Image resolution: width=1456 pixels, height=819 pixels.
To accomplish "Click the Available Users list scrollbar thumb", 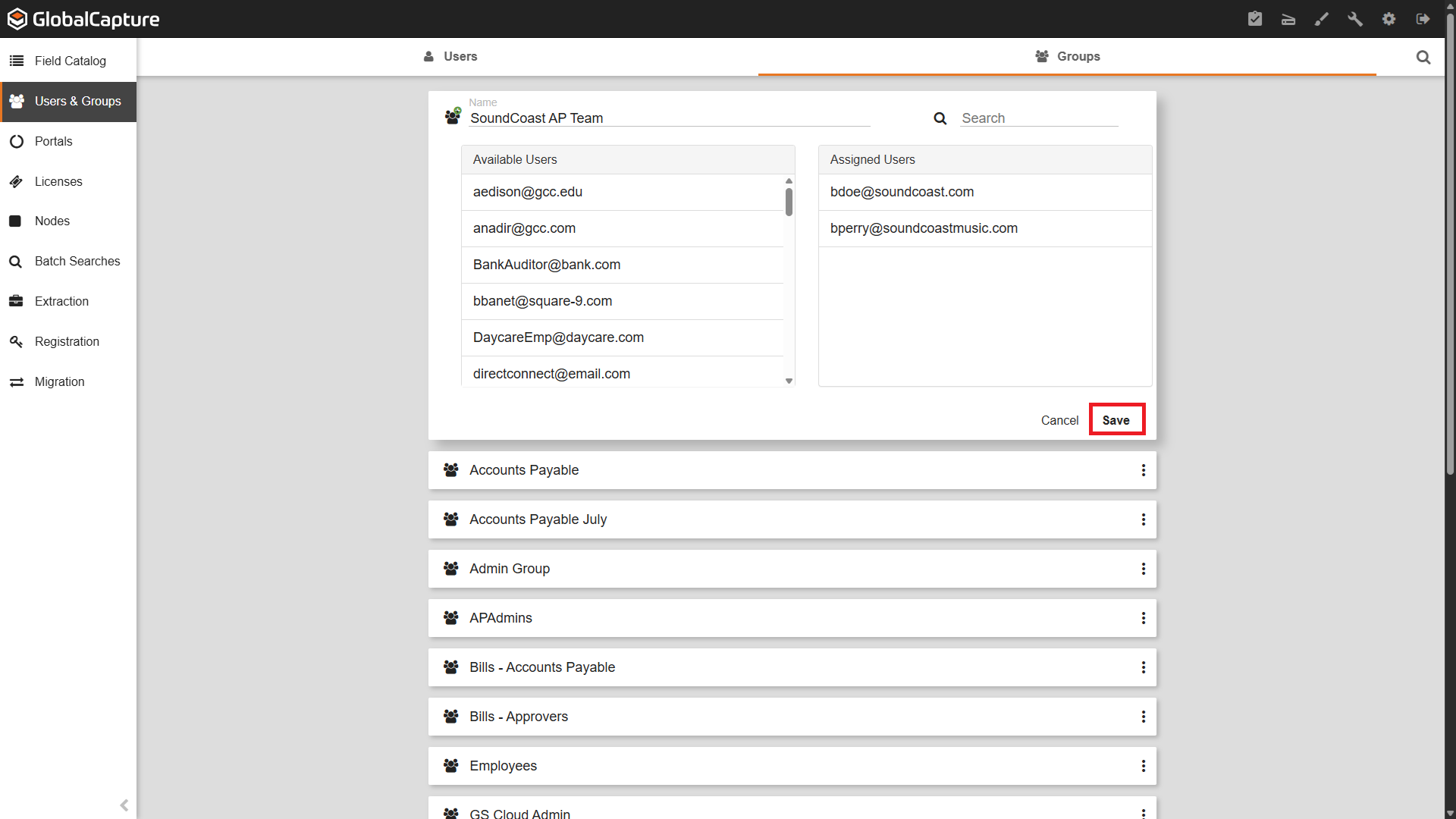I will 789,202.
